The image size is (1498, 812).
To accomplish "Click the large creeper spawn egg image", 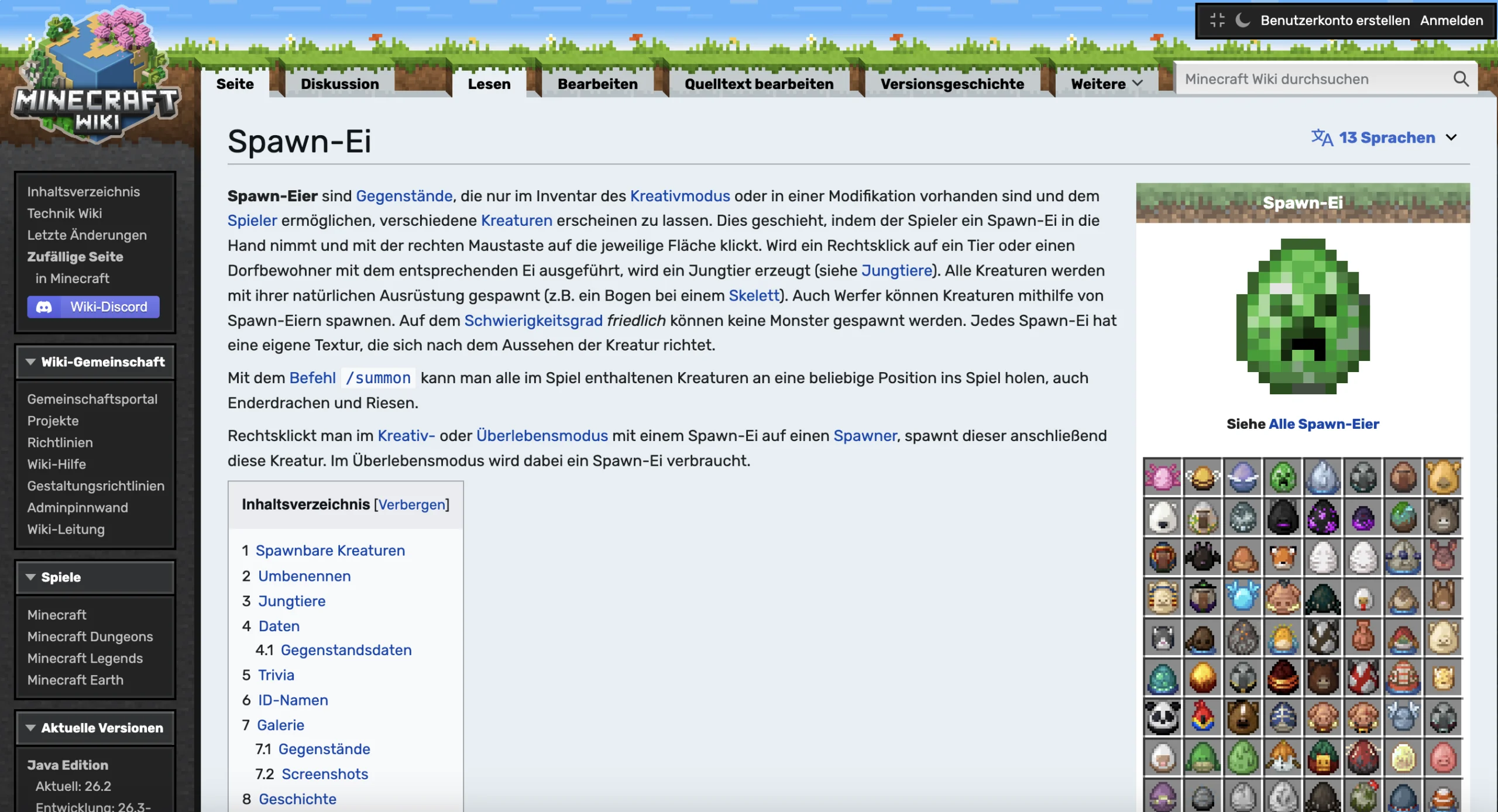I will tap(1303, 316).
